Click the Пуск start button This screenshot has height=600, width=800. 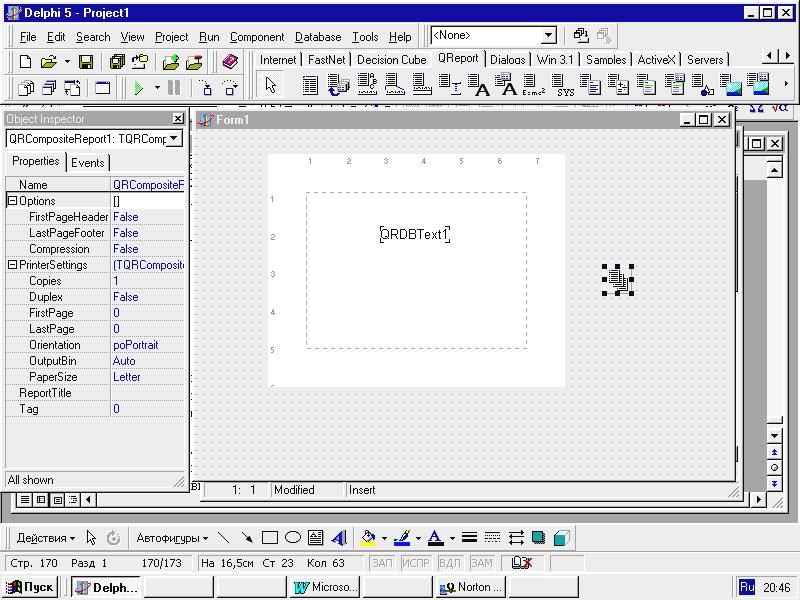click(x=30, y=587)
